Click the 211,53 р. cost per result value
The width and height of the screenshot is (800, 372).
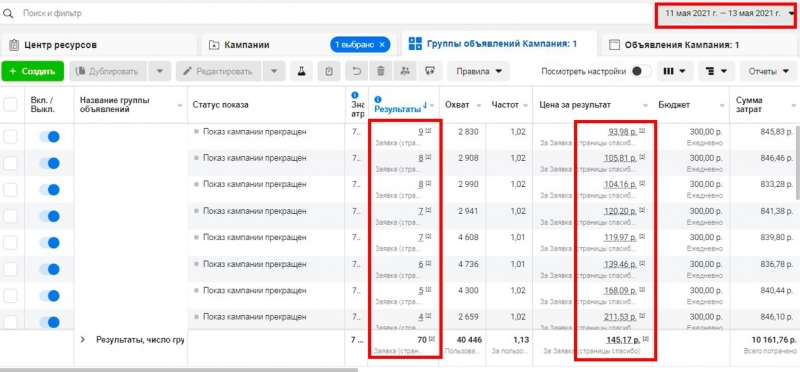click(620, 317)
